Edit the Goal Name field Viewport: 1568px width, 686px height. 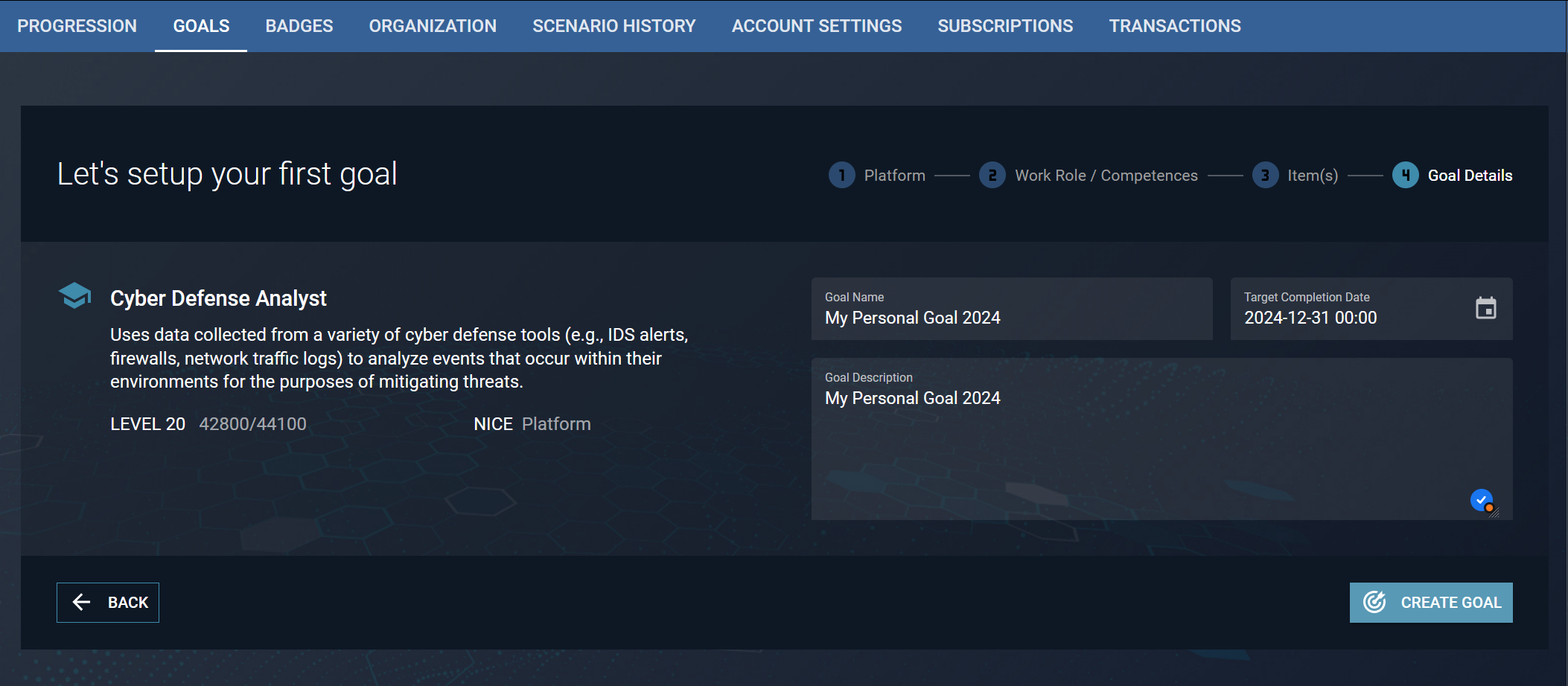1011,318
